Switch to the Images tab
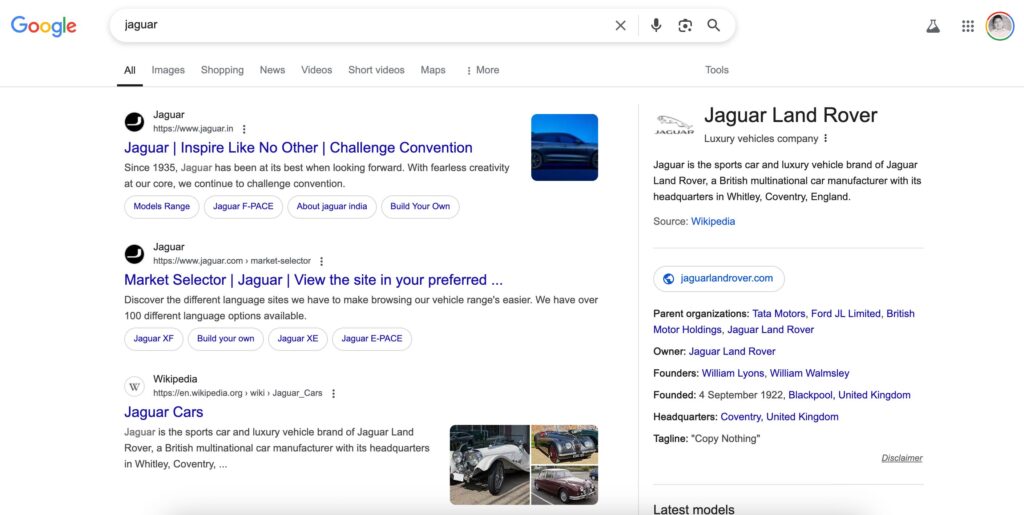 [168, 70]
